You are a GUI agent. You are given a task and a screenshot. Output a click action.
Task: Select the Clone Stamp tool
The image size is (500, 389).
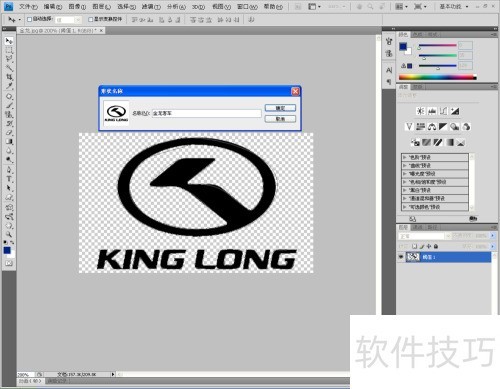[x=9, y=115]
